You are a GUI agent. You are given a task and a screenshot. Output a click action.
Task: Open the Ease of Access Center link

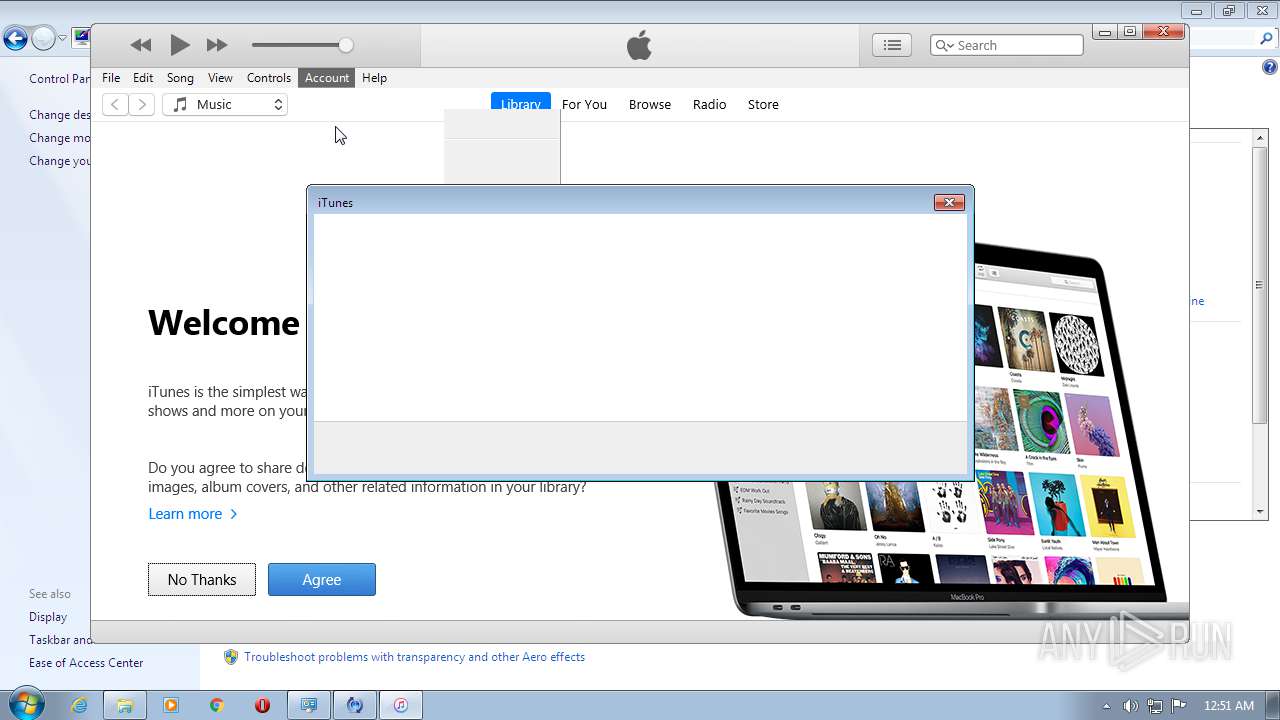click(x=86, y=663)
